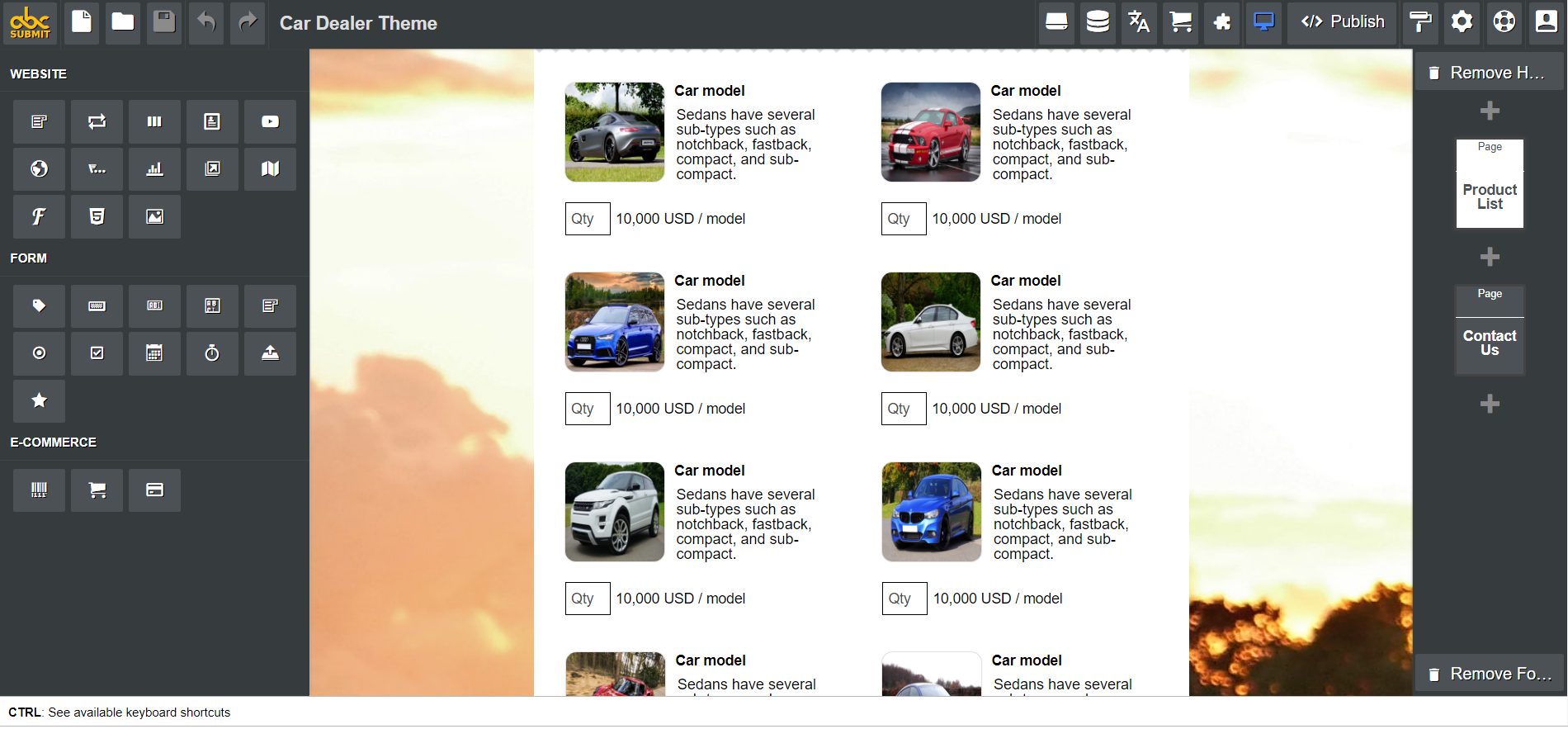This screenshot has width=1568, height=729.
Task: Open the translate languages icon
Action: coord(1139,22)
